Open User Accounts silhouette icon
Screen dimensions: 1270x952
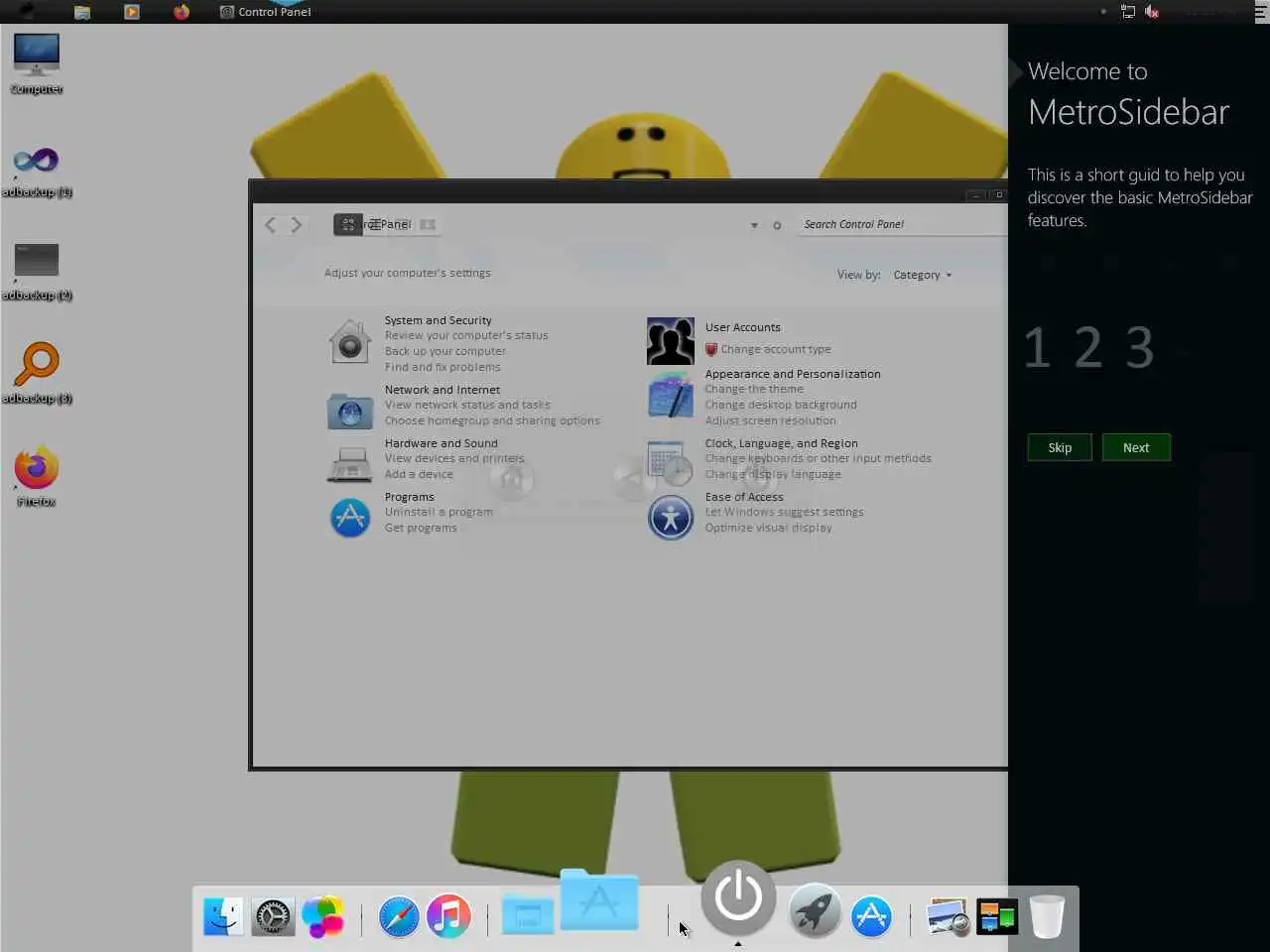(671, 341)
